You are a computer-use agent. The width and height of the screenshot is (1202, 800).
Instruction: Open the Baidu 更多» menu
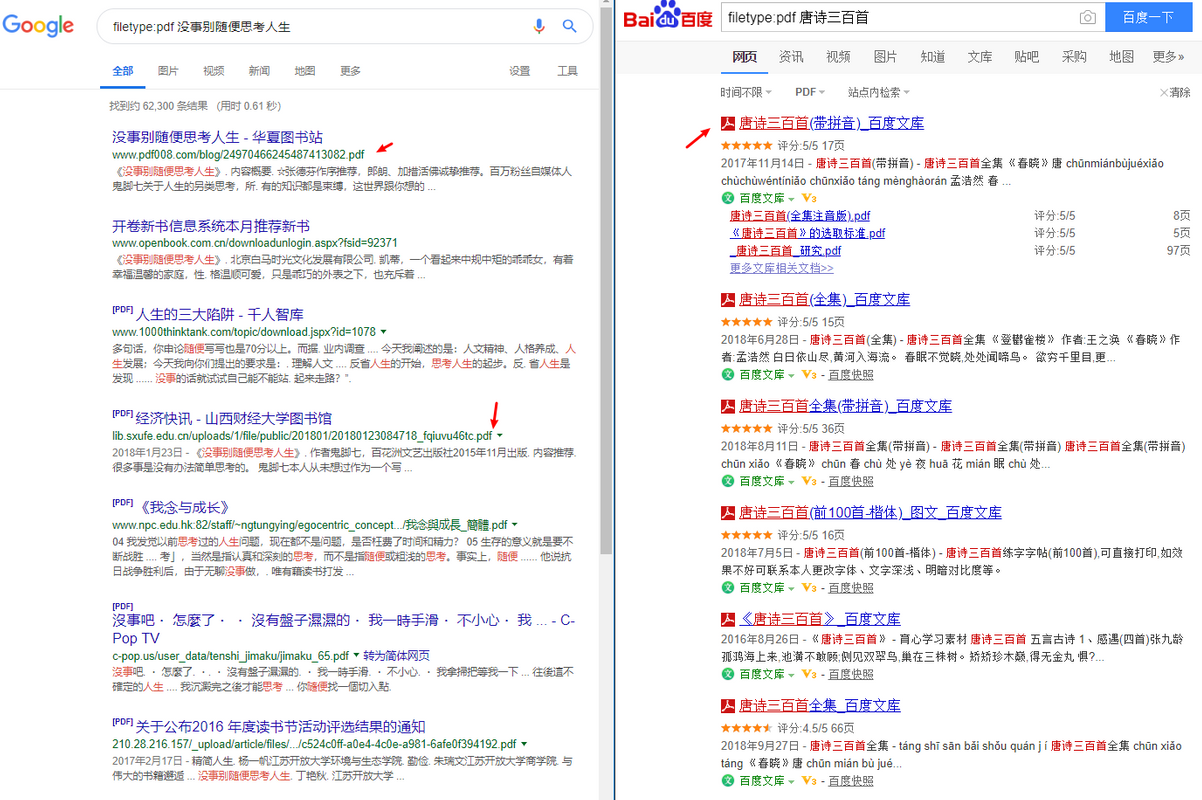[x=1168, y=57]
